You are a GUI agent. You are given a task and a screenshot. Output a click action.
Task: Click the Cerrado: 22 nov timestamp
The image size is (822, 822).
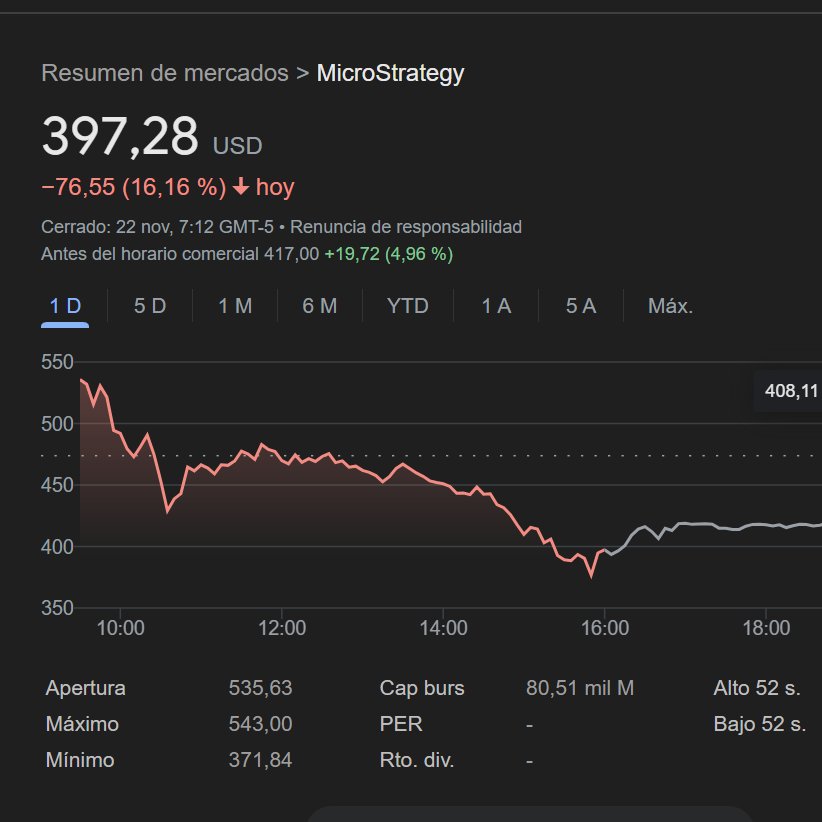(x=157, y=227)
